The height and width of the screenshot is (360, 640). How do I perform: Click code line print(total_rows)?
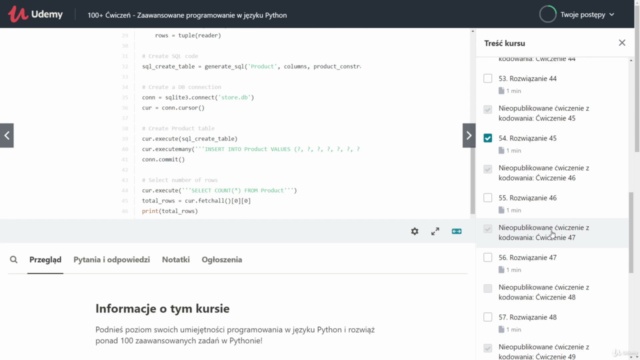coord(170,211)
